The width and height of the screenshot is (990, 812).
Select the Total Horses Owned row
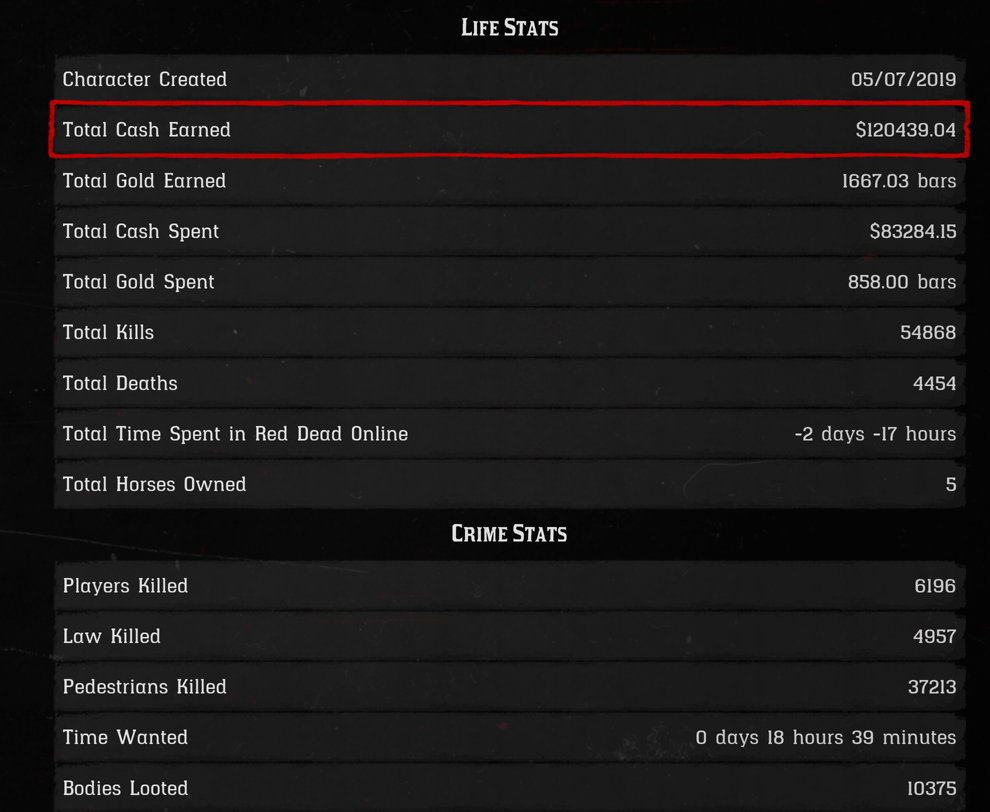coord(509,484)
